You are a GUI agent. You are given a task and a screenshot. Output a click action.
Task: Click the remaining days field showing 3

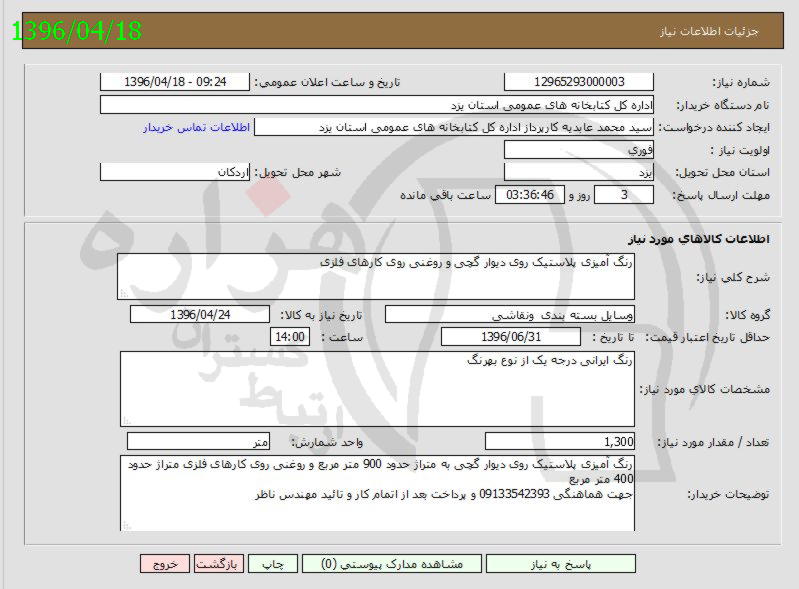625,195
